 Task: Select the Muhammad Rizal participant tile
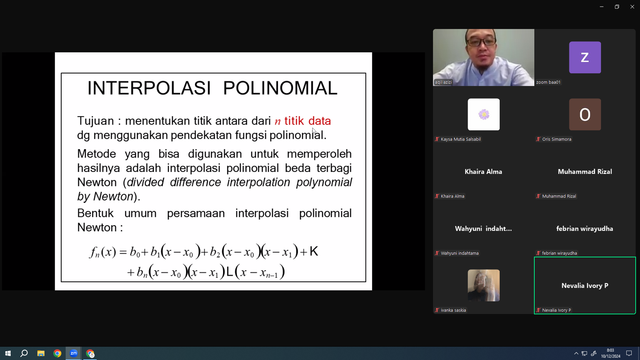tap(585, 171)
